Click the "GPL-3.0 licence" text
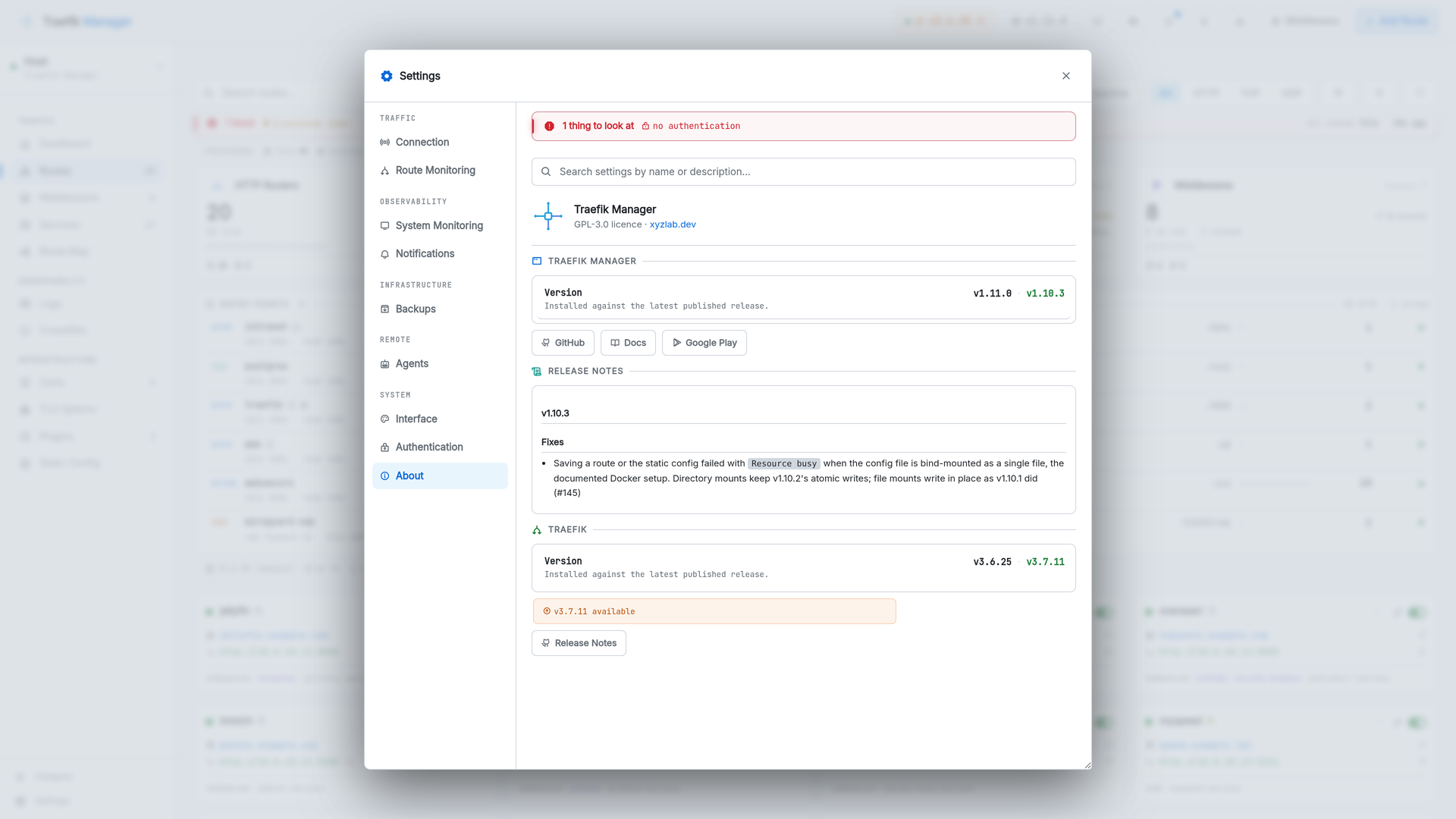The image size is (1456, 819). click(608, 224)
